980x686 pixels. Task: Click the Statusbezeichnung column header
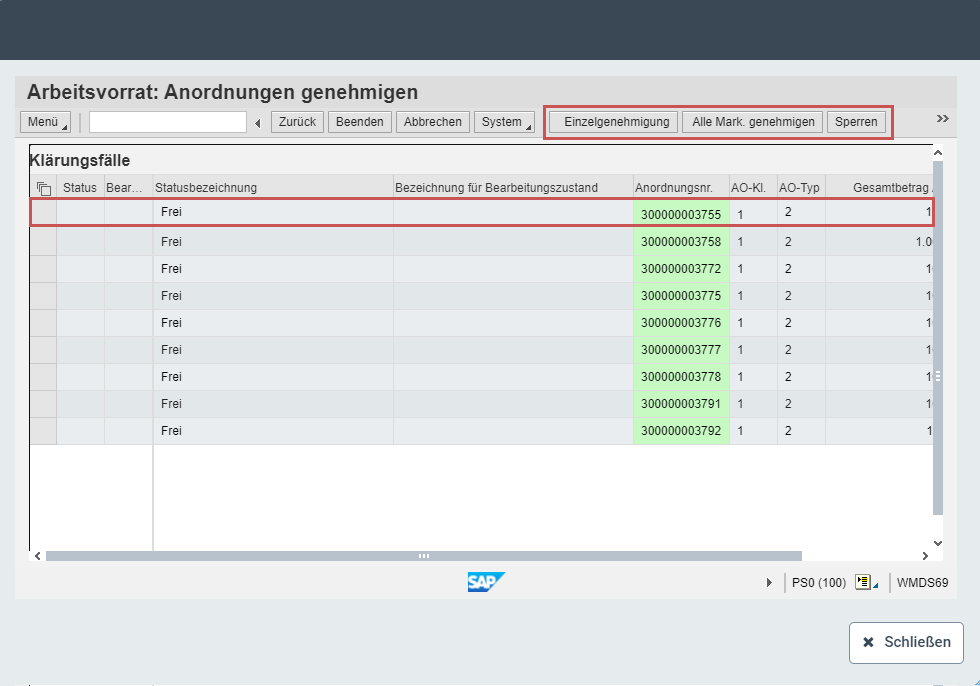(x=270, y=186)
